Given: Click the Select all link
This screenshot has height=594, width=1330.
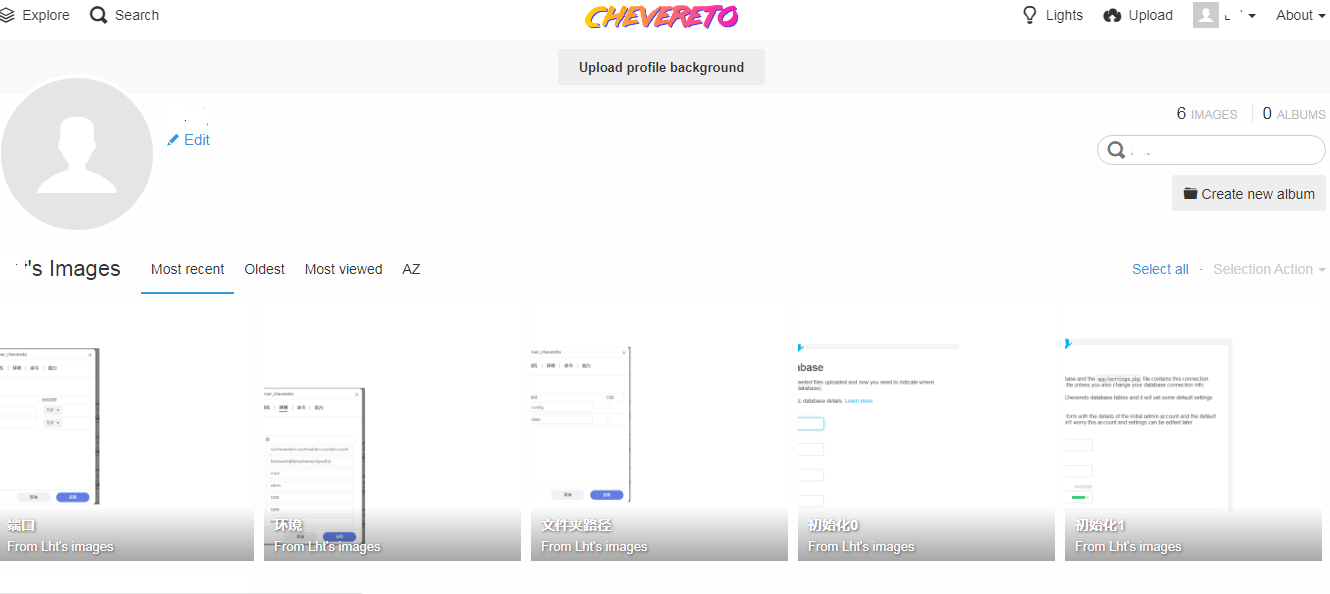Looking at the screenshot, I should [x=1160, y=269].
